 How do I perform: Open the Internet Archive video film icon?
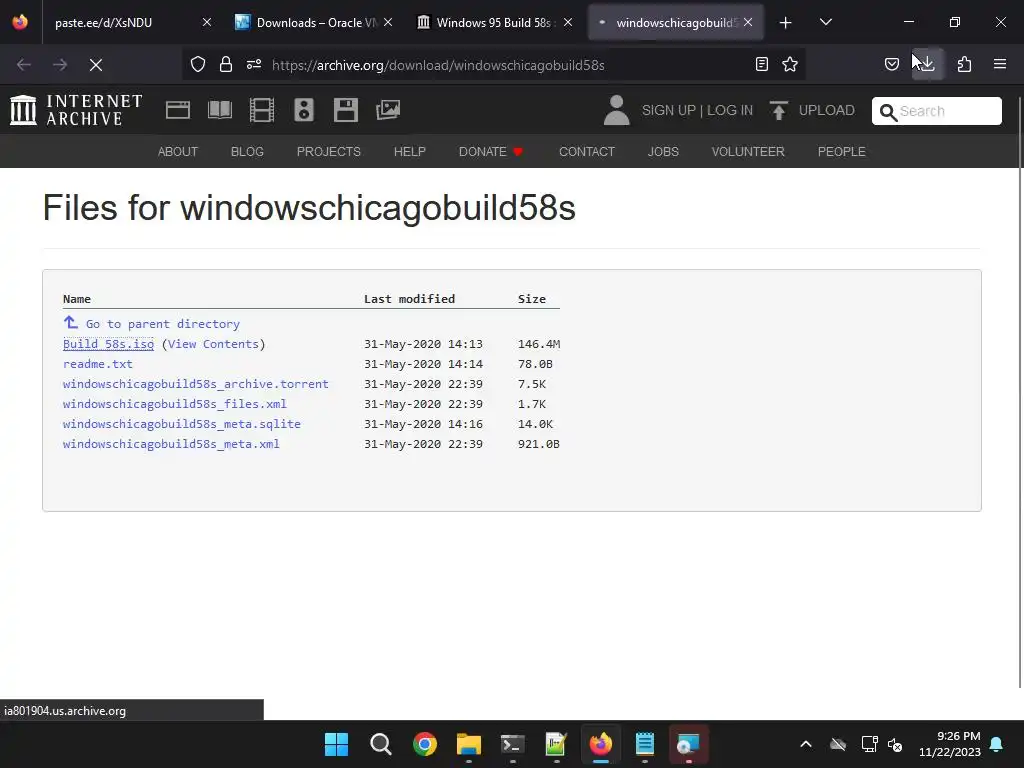click(x=261, y=110)
